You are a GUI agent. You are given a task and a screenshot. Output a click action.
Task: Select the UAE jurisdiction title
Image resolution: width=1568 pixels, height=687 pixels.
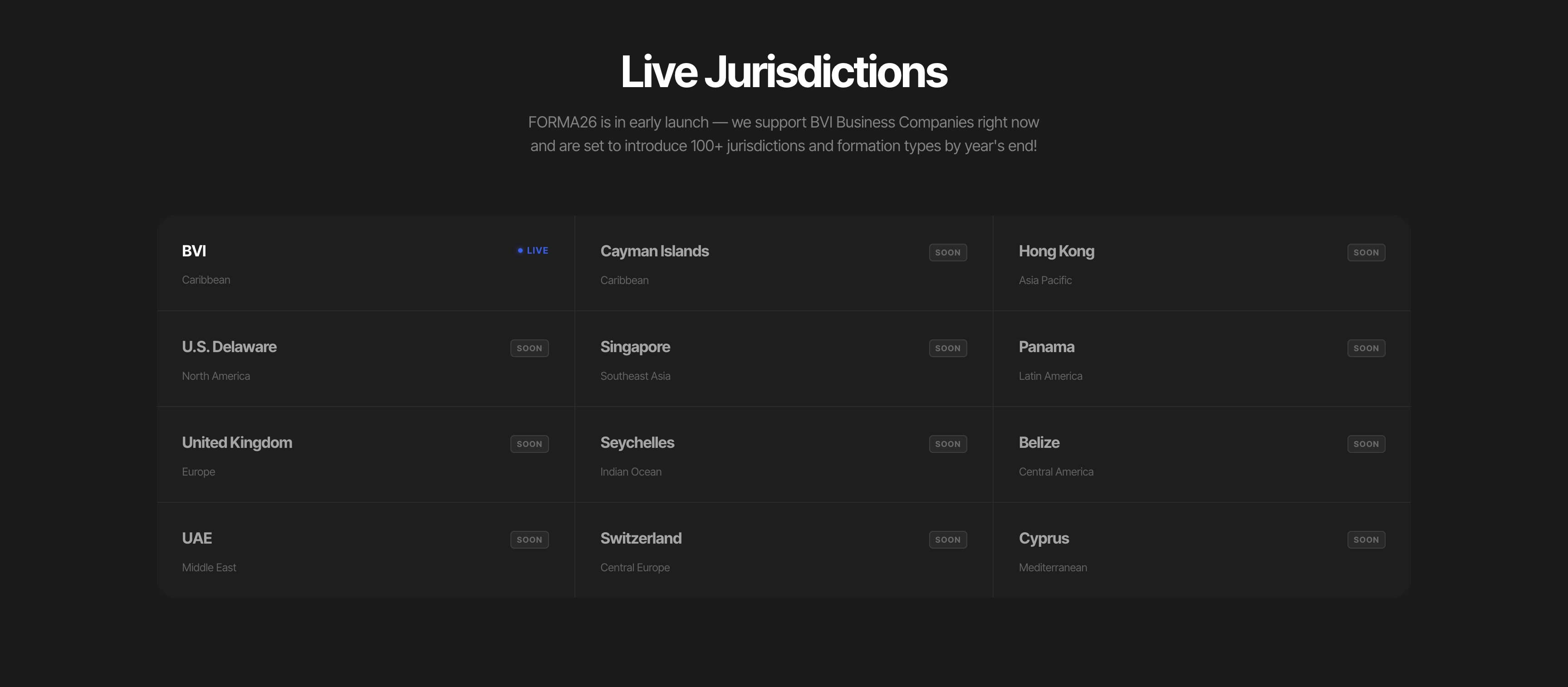[196, 538]
